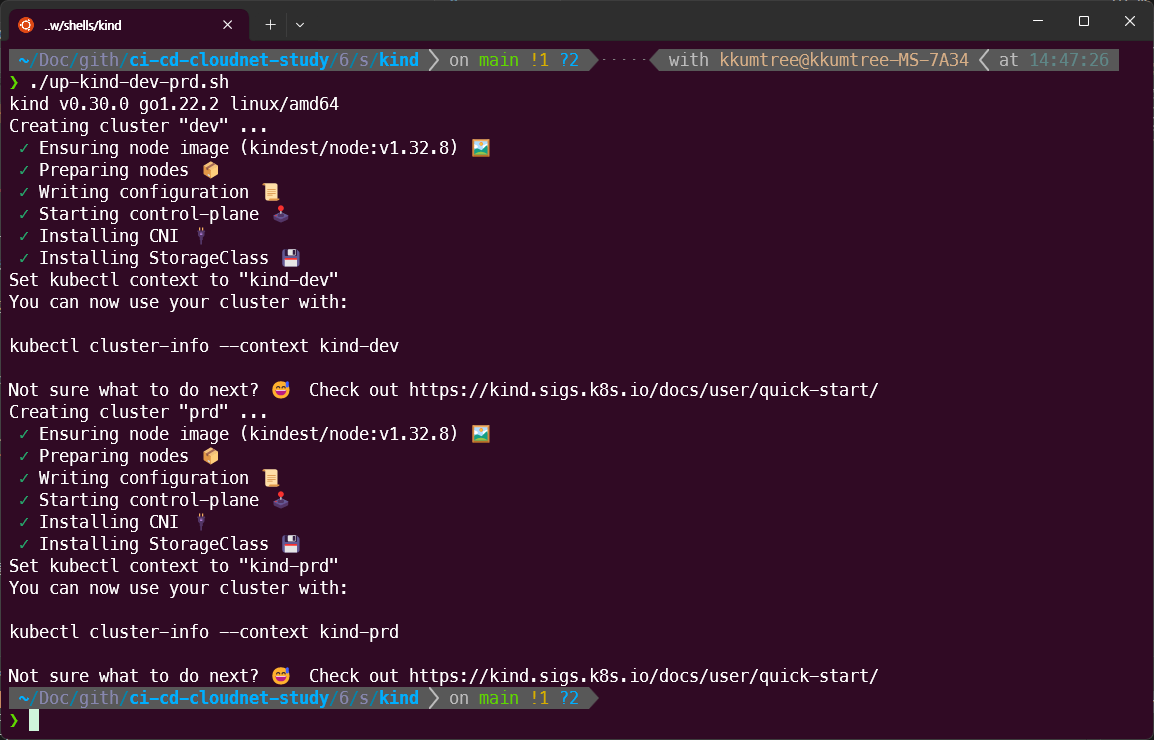Click the joystick emoji after the dev Starting control-plane
The image size is (1154, 740).
pos(280,214)
